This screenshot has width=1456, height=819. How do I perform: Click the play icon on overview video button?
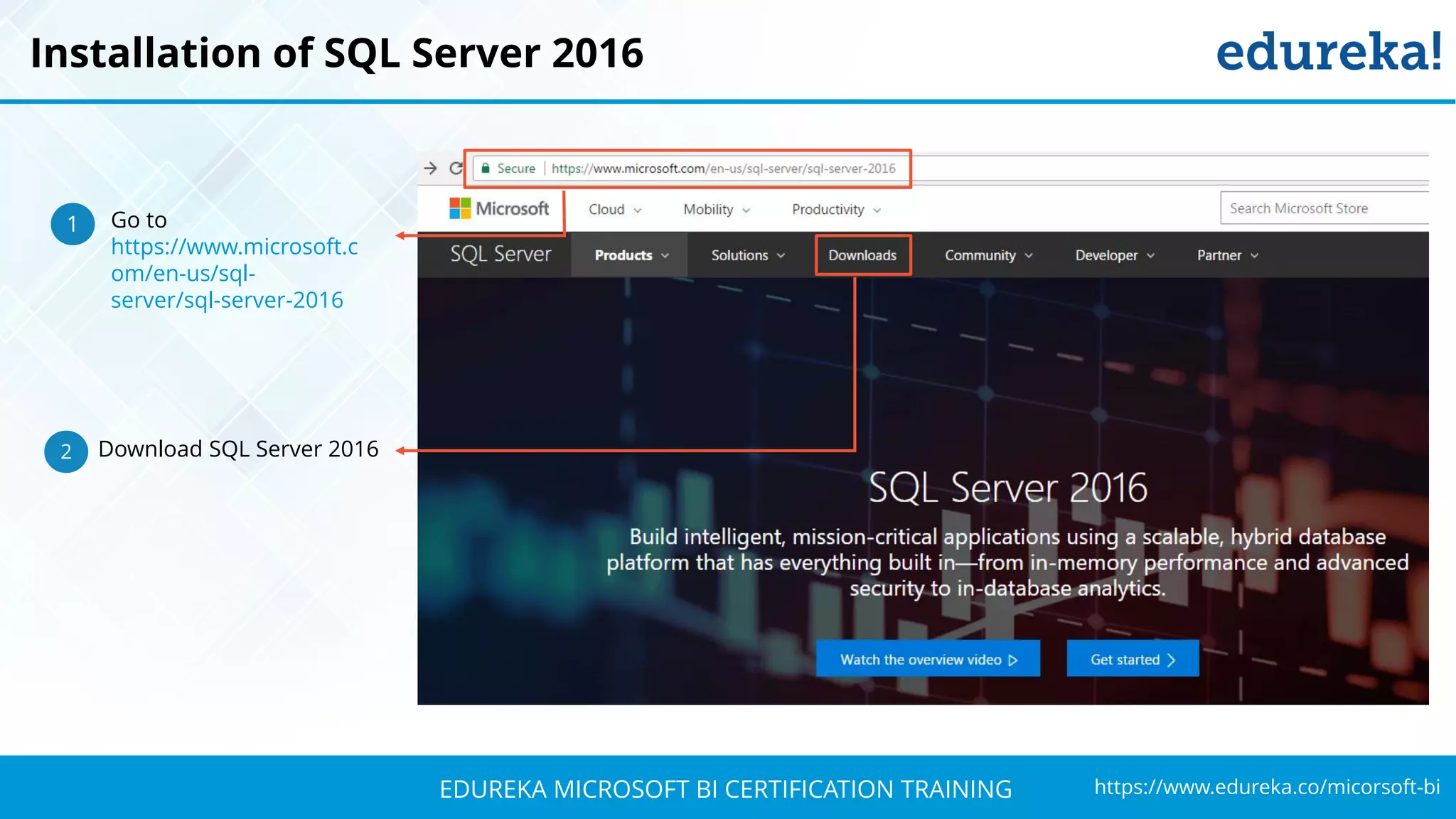tap(1013, 660)
